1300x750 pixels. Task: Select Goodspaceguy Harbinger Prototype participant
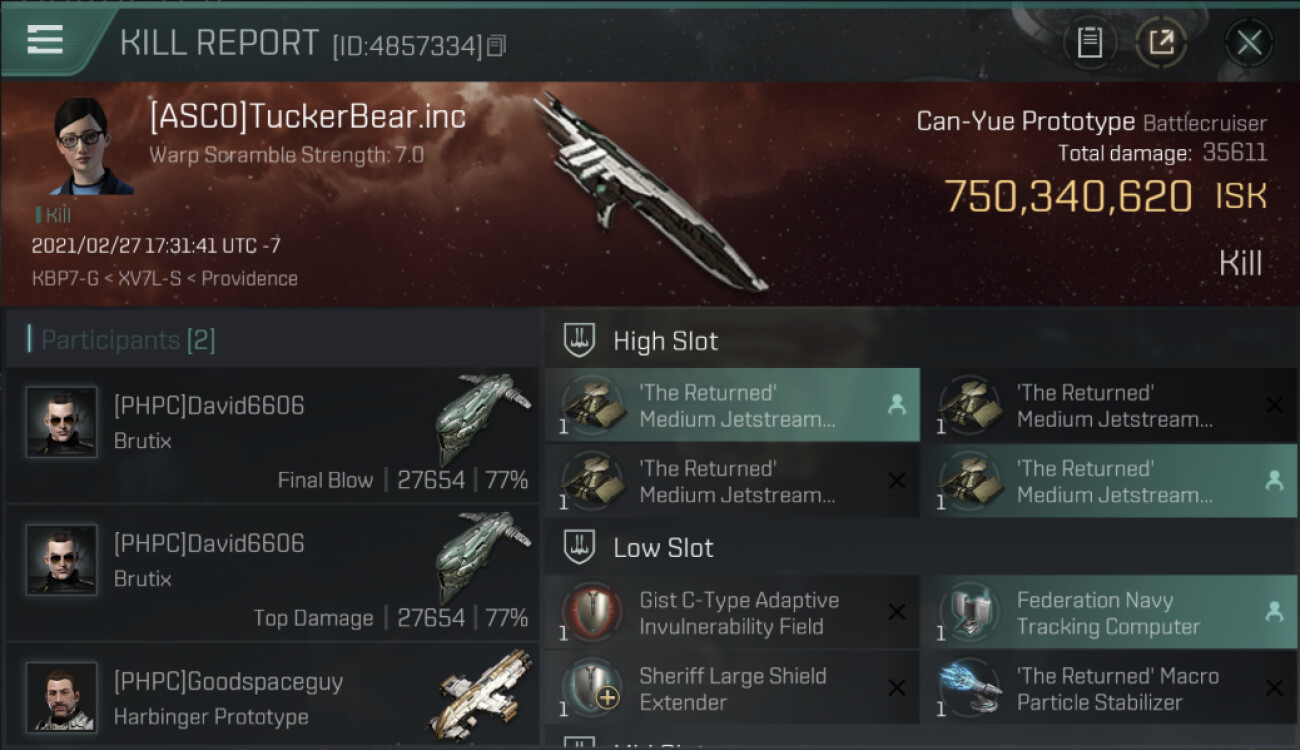[x=272, y=697]
